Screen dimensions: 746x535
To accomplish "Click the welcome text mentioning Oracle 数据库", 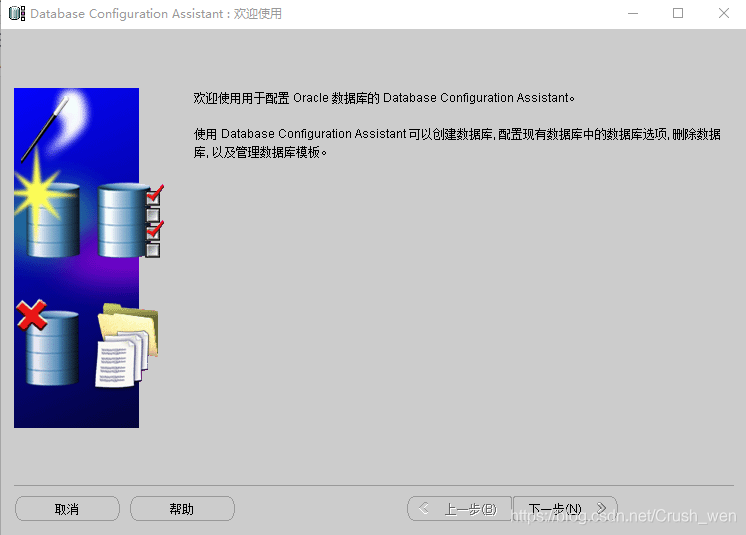I will click(384, 98).
